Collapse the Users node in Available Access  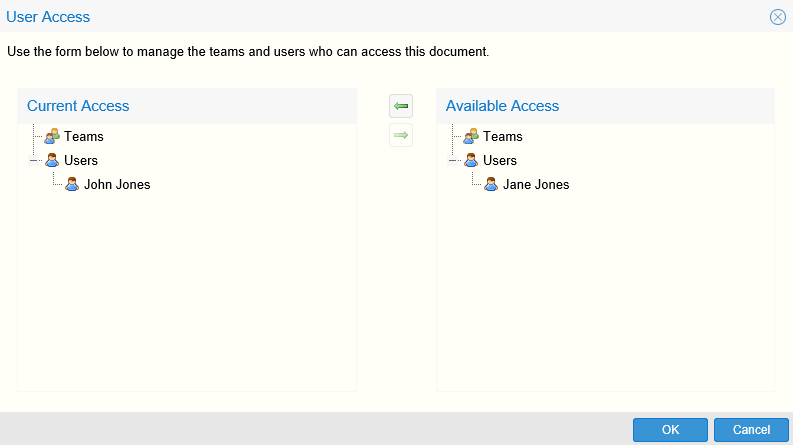[x=453, y=160]
